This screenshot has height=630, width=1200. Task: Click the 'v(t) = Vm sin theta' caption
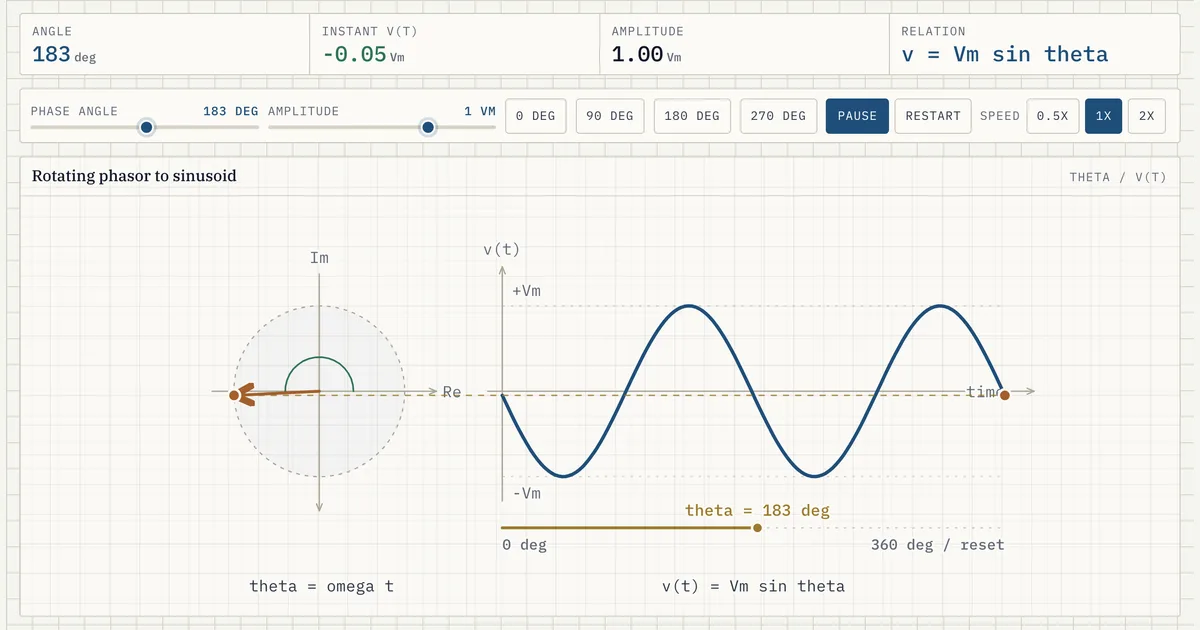tap(753, 586)
